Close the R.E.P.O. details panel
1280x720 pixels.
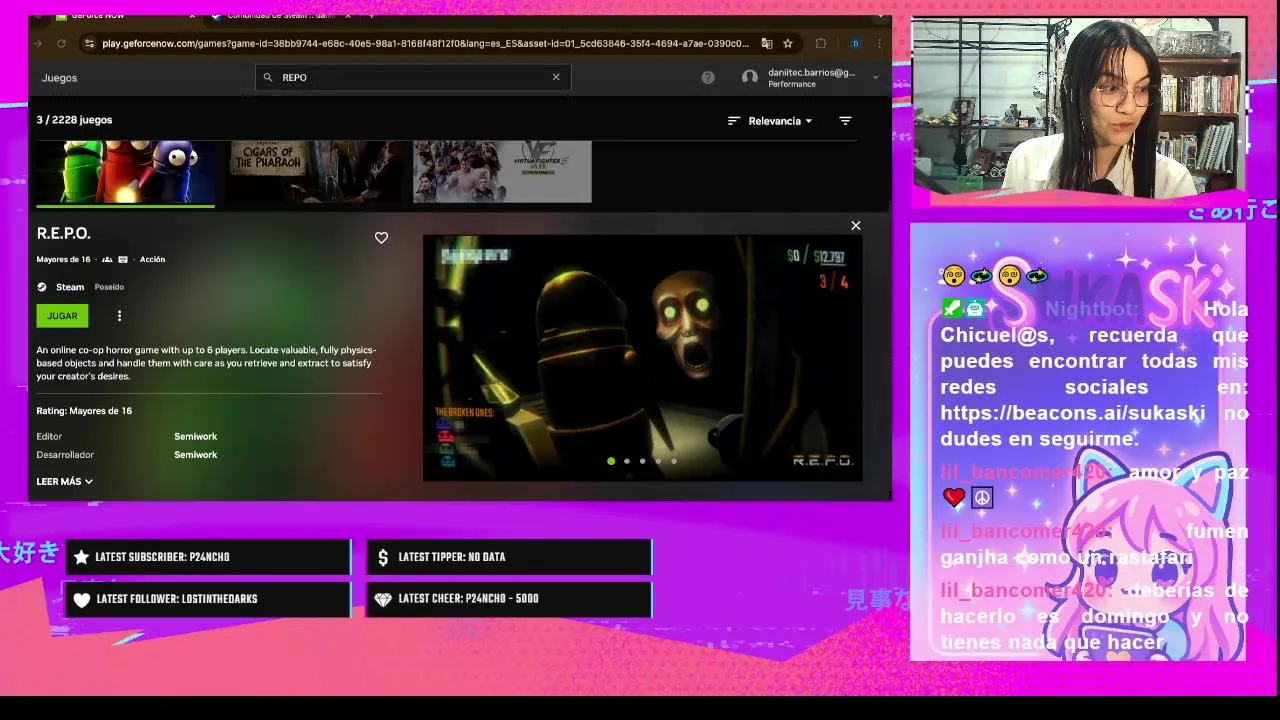pos(856,226)
